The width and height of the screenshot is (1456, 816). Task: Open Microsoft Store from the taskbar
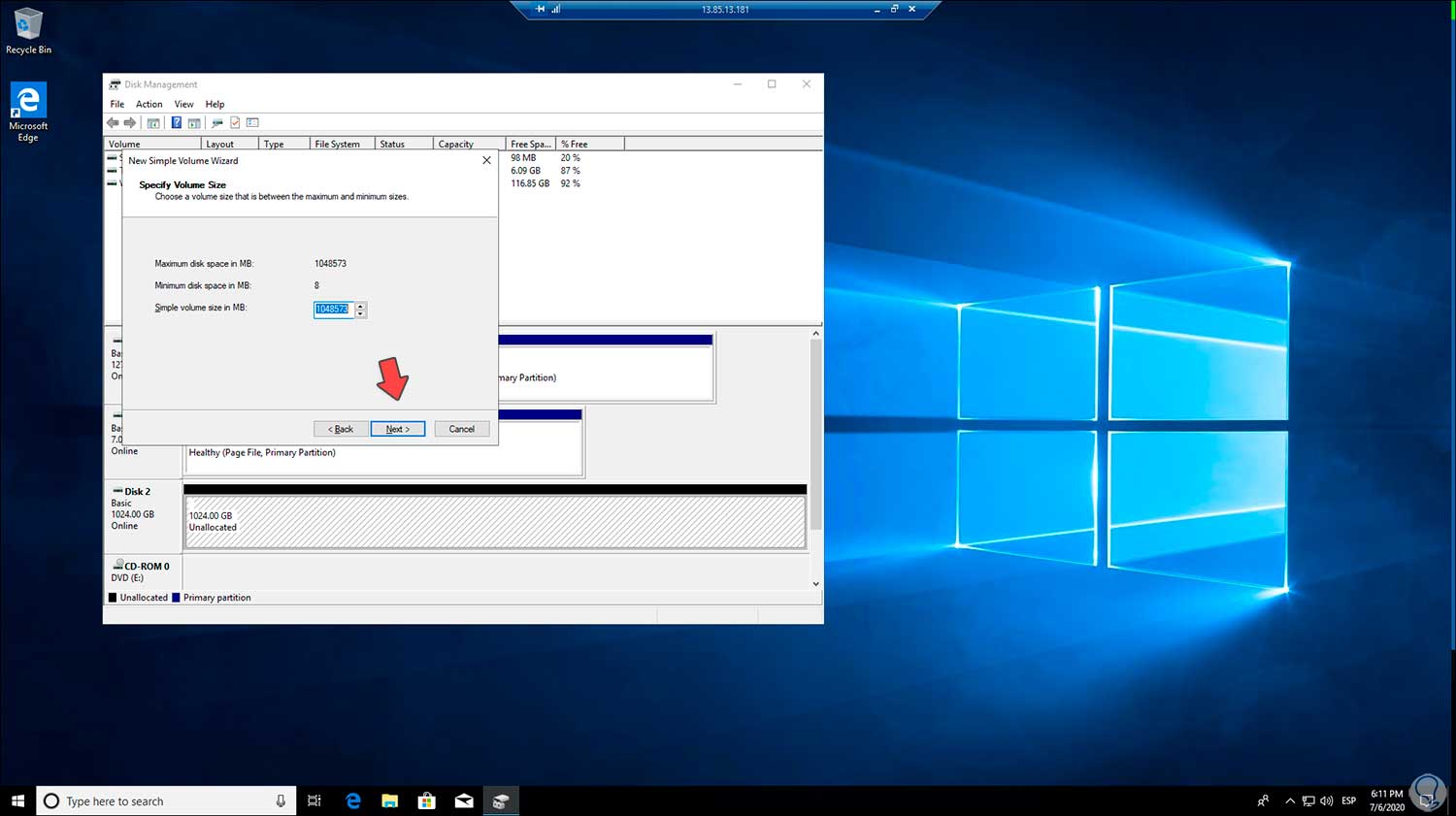click(x=426, y=800)
